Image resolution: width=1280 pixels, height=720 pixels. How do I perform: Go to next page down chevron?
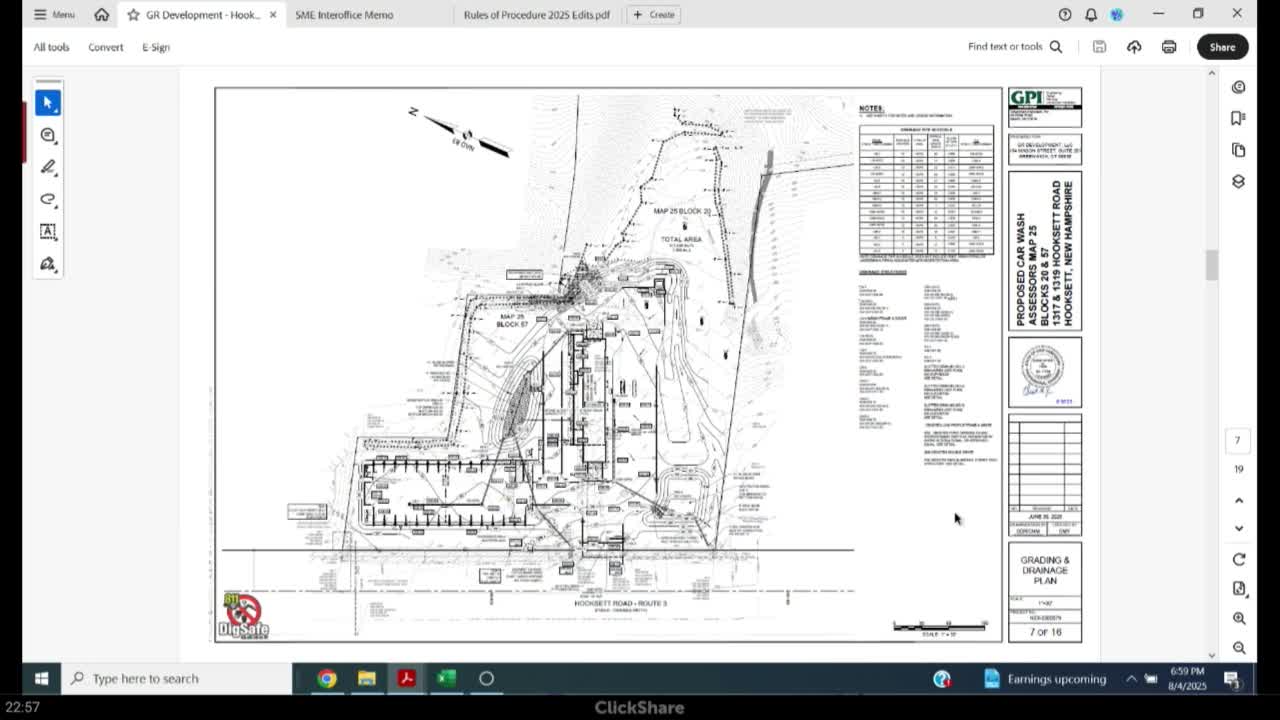point(1239,528)
